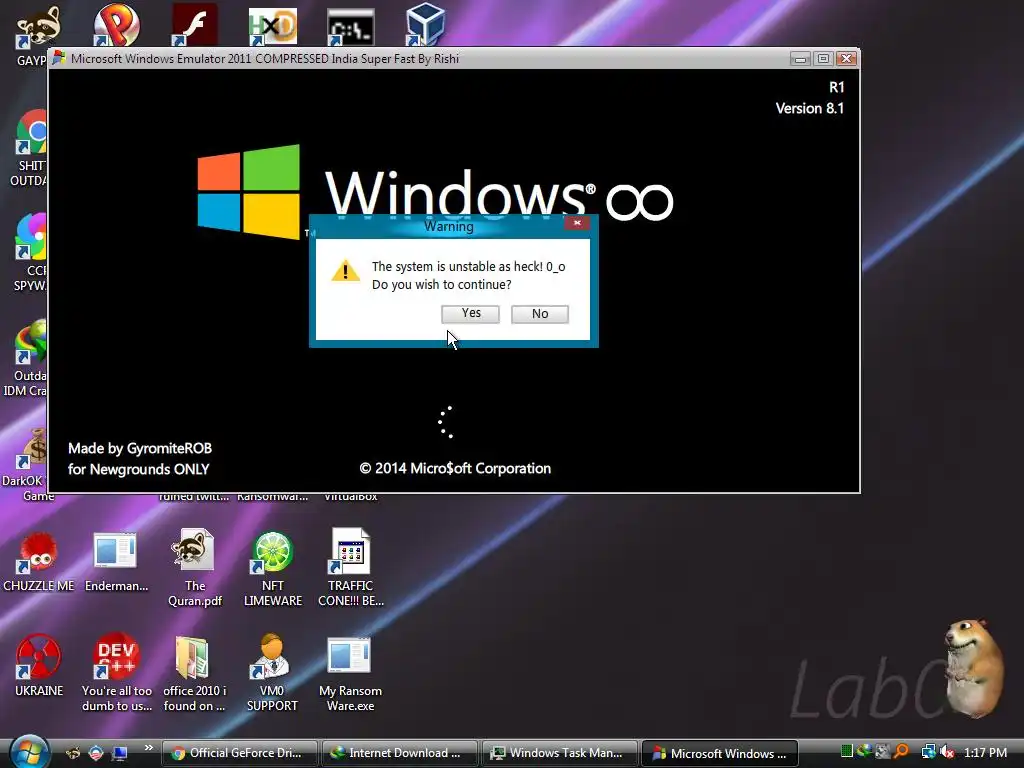Click Yes in the Warning dialog
The width and height of the screenshot is (1024, 768).
tap(470, 313)
